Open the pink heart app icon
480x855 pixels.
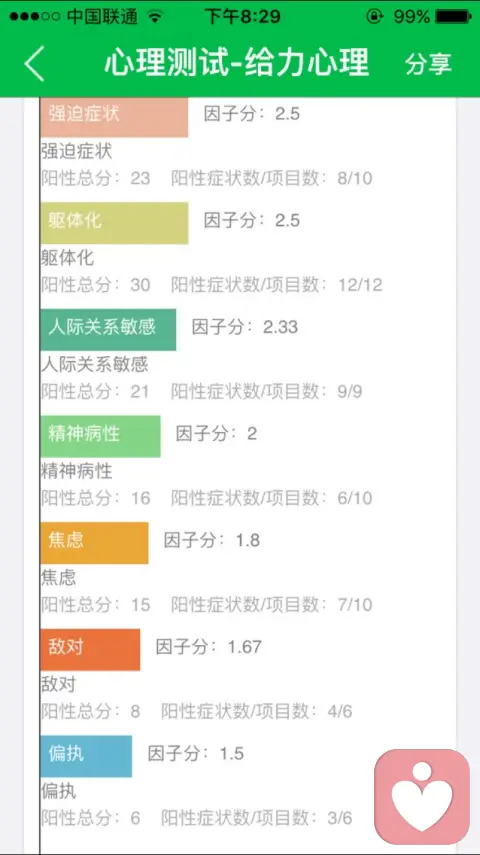click(422, 797)
